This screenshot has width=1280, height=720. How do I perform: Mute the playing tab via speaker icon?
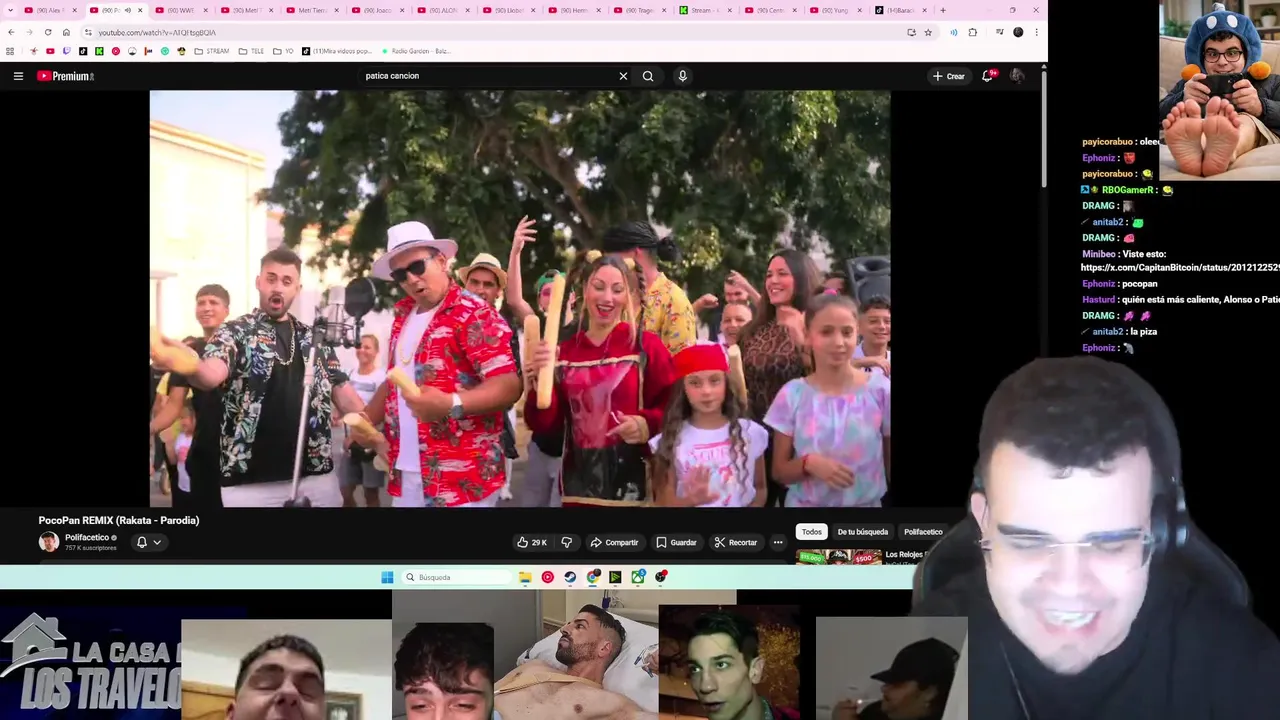point(127,10)
